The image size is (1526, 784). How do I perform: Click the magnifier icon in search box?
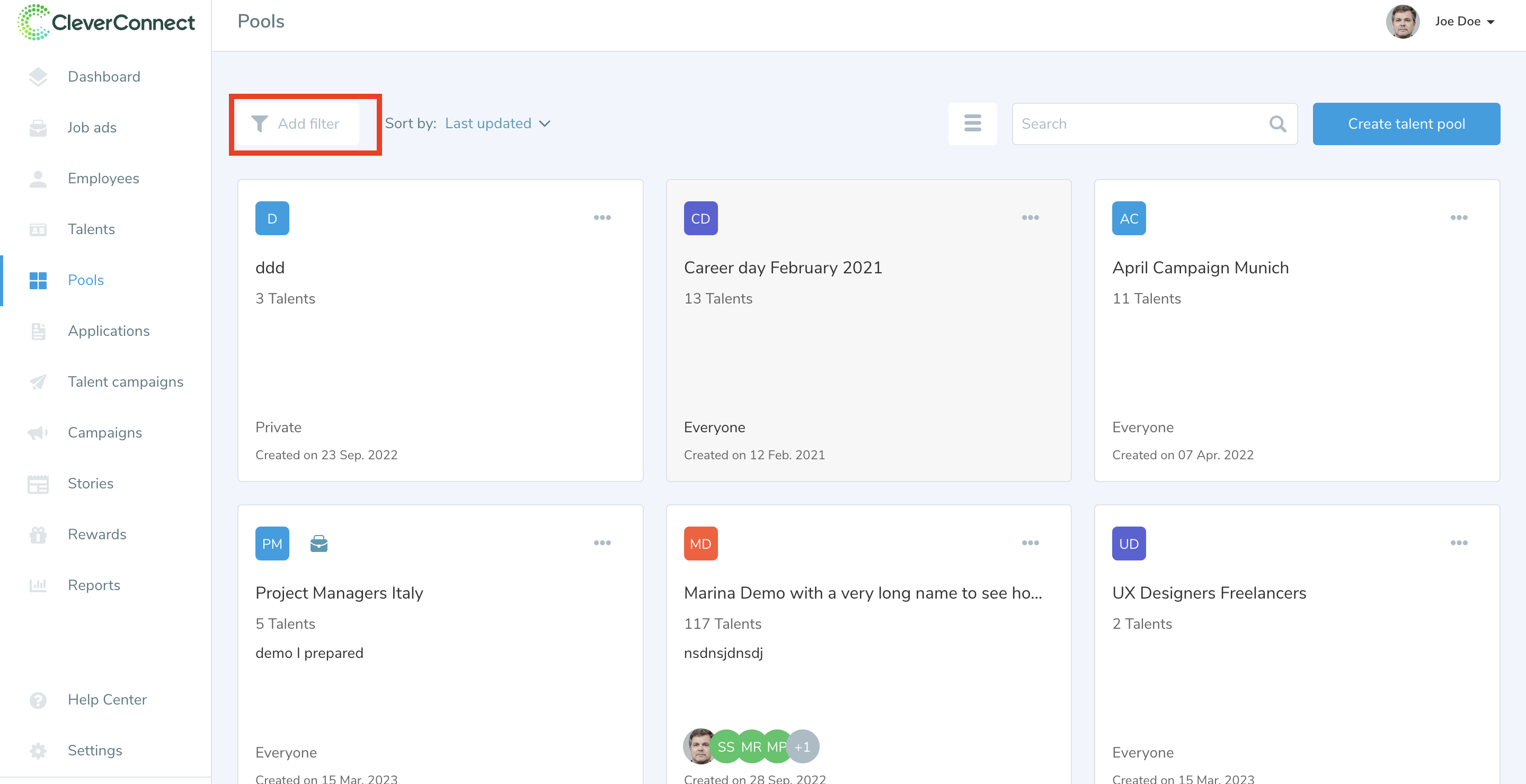[1277, 124]
